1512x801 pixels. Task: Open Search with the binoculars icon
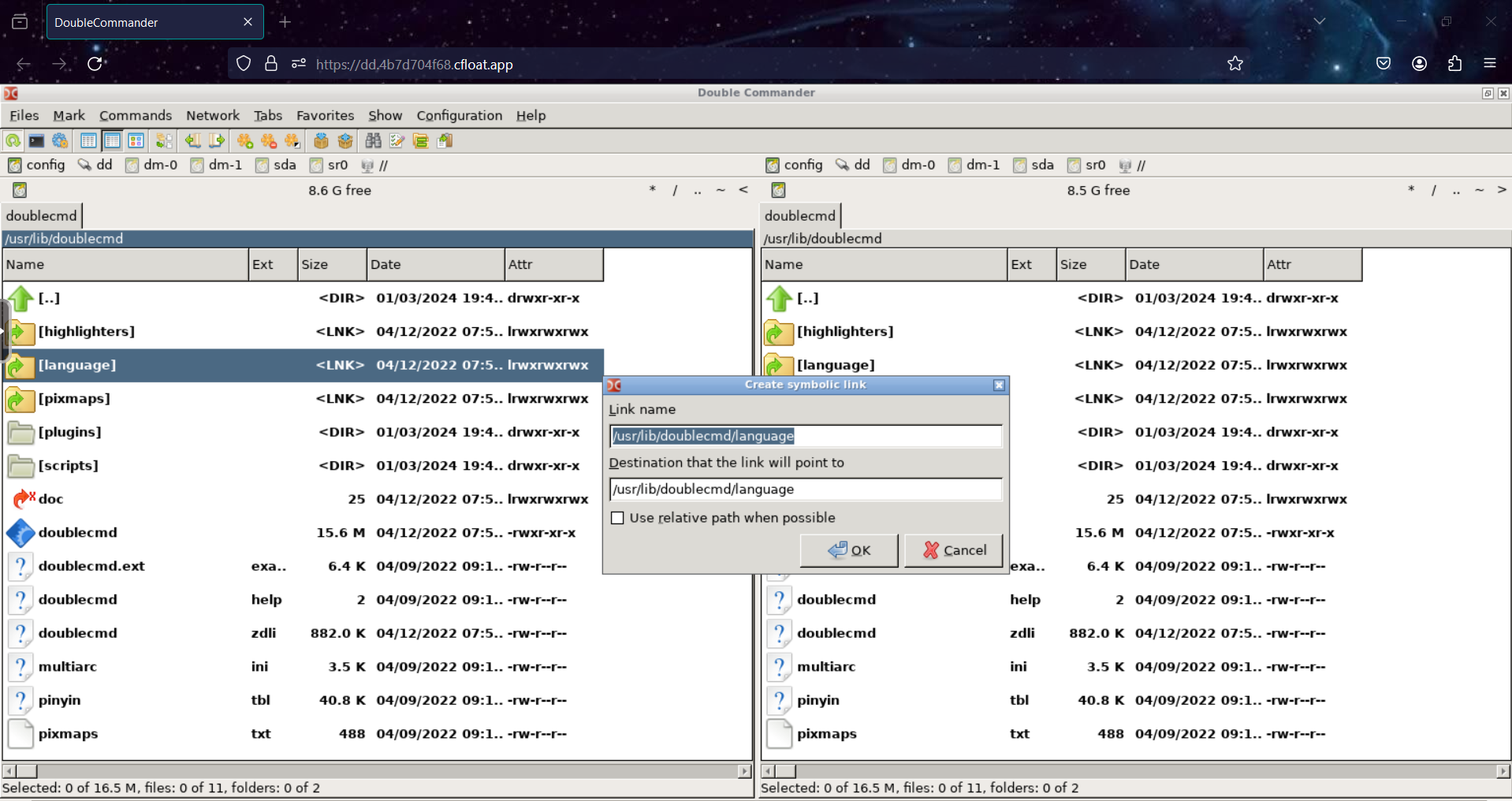(373, 141)
